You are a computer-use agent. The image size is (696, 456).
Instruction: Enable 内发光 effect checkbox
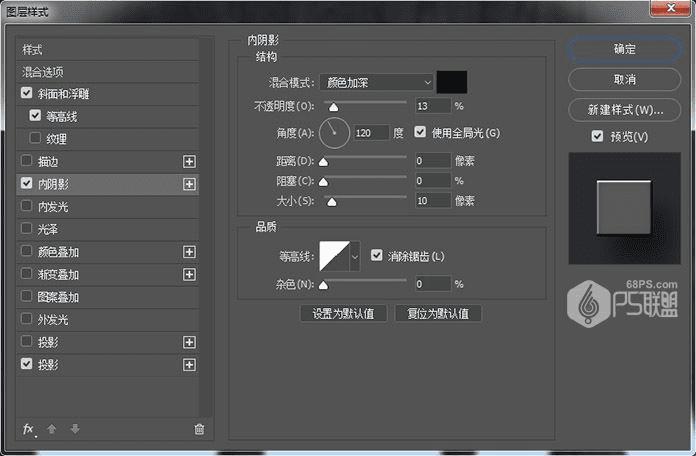[27, 206]
